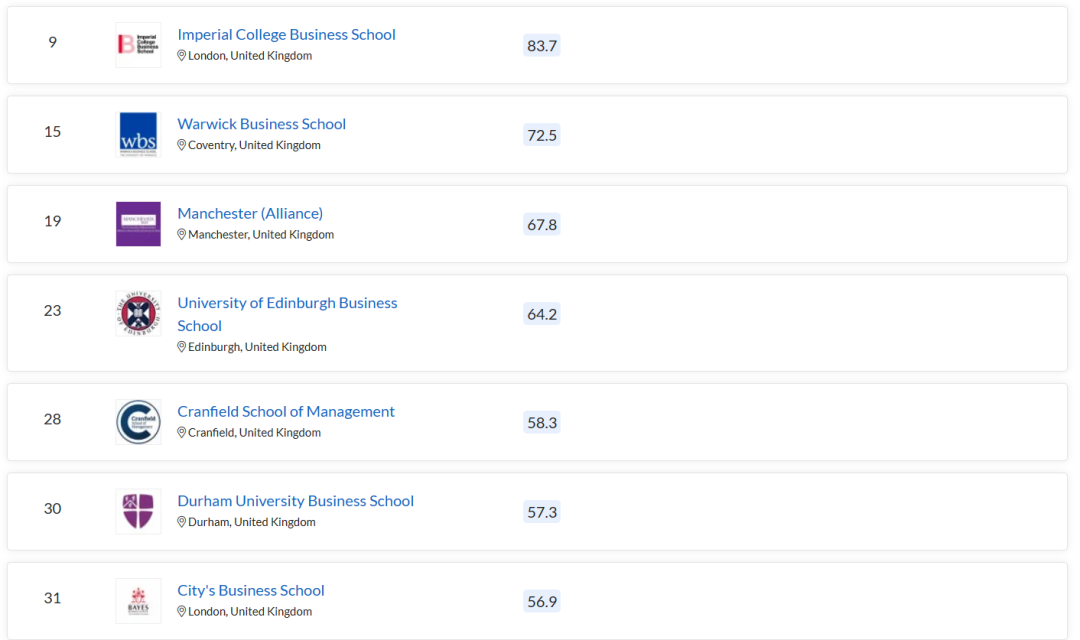Open the City's Business School link
Screen dimensions: 1080x640
(251, 590)
